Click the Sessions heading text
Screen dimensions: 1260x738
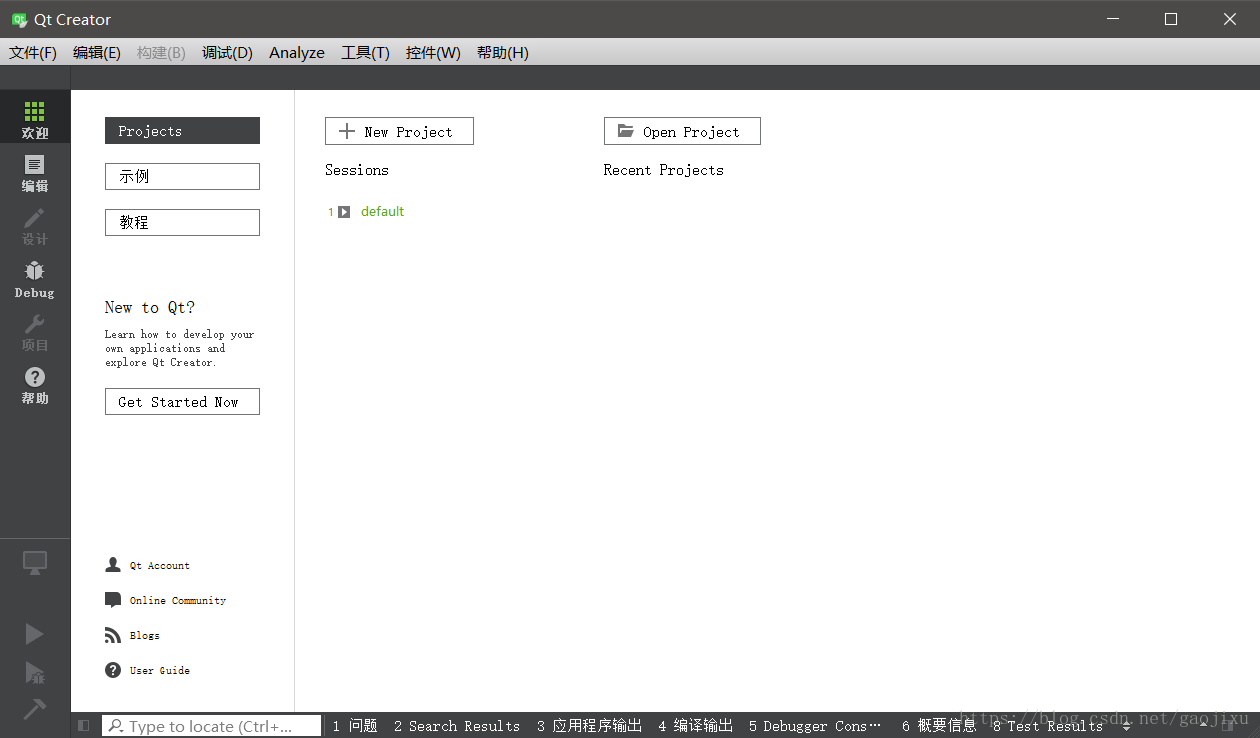point(357,170)
